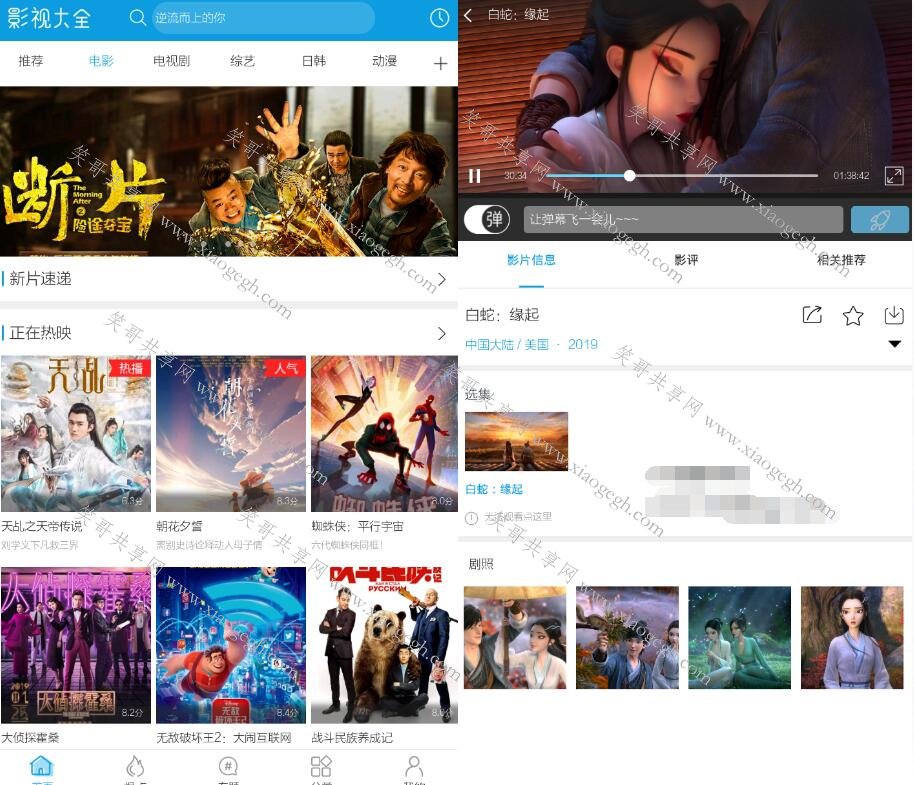Click in the search box 逆流而上的你
The height and width of the screenshot is (785, 914).
click(263, 18)
